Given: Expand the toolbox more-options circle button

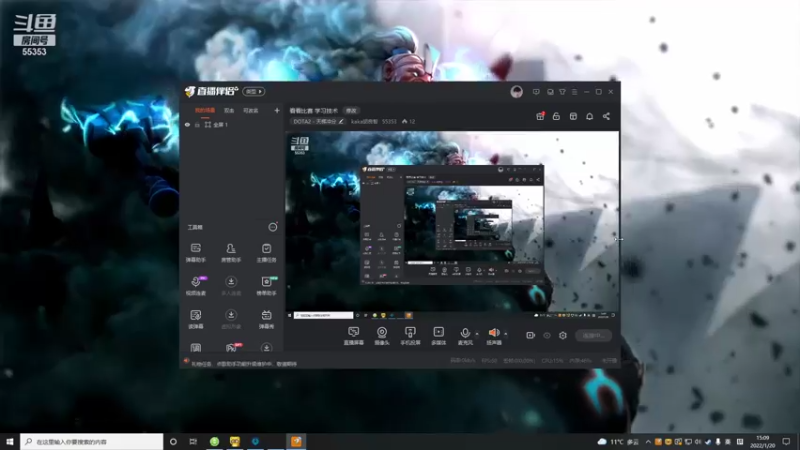Looking at the screenshot, I should coord(273,227).
